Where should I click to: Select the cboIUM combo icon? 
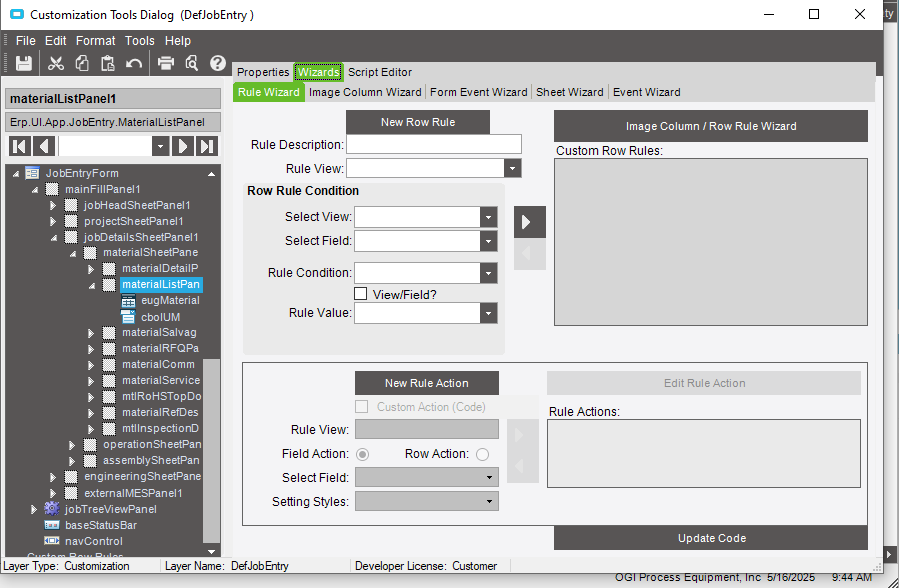[x=128, y=316]
